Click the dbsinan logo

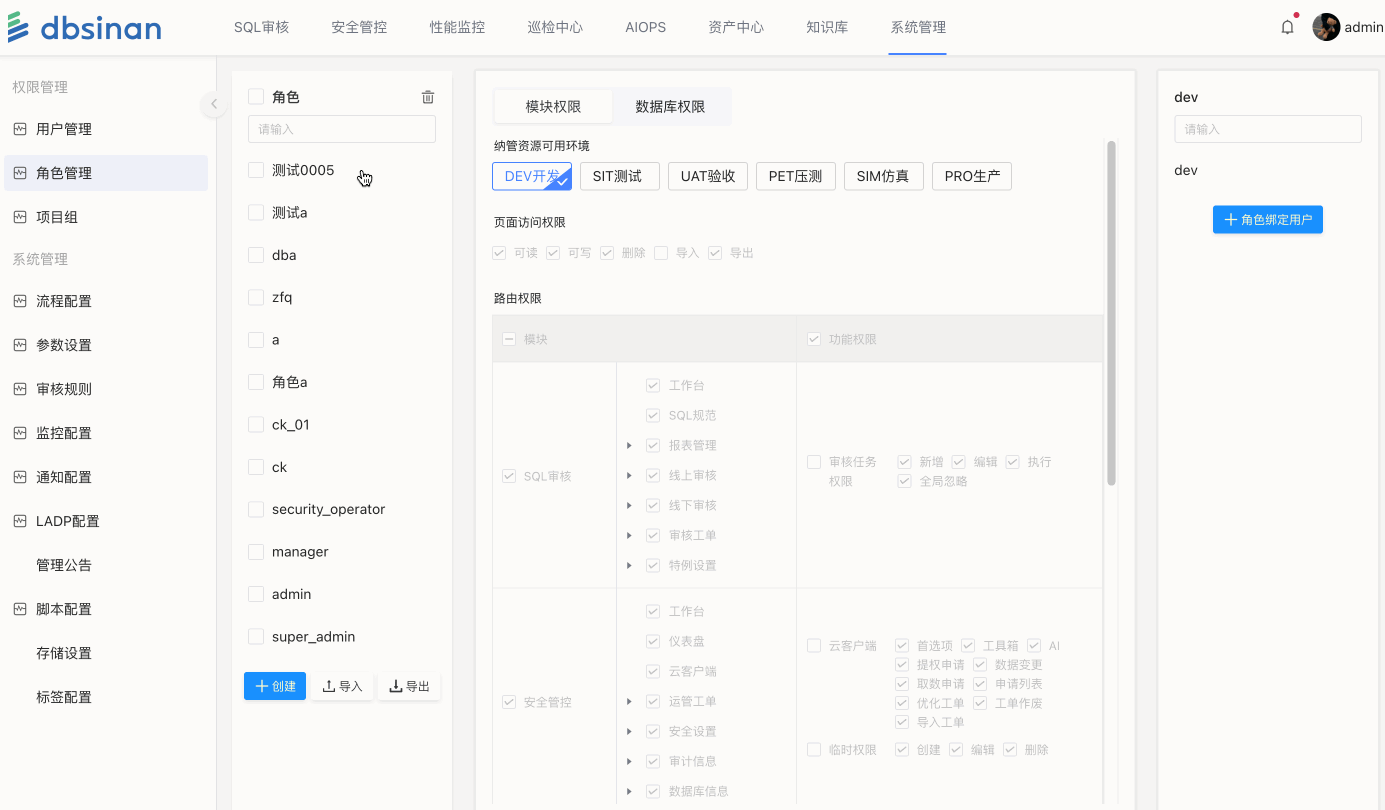84,27
